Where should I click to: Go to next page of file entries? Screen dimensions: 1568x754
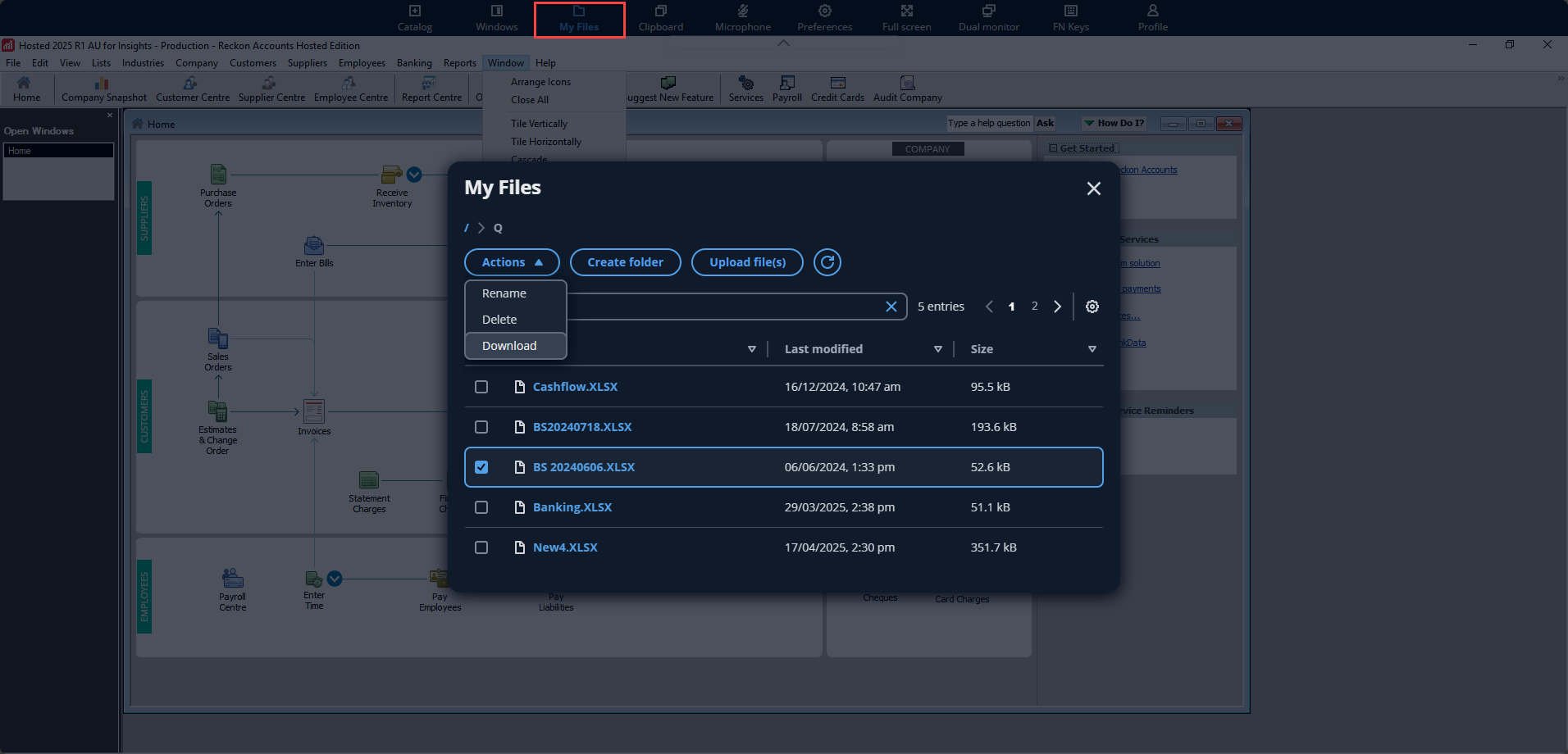click(1057, 307)
